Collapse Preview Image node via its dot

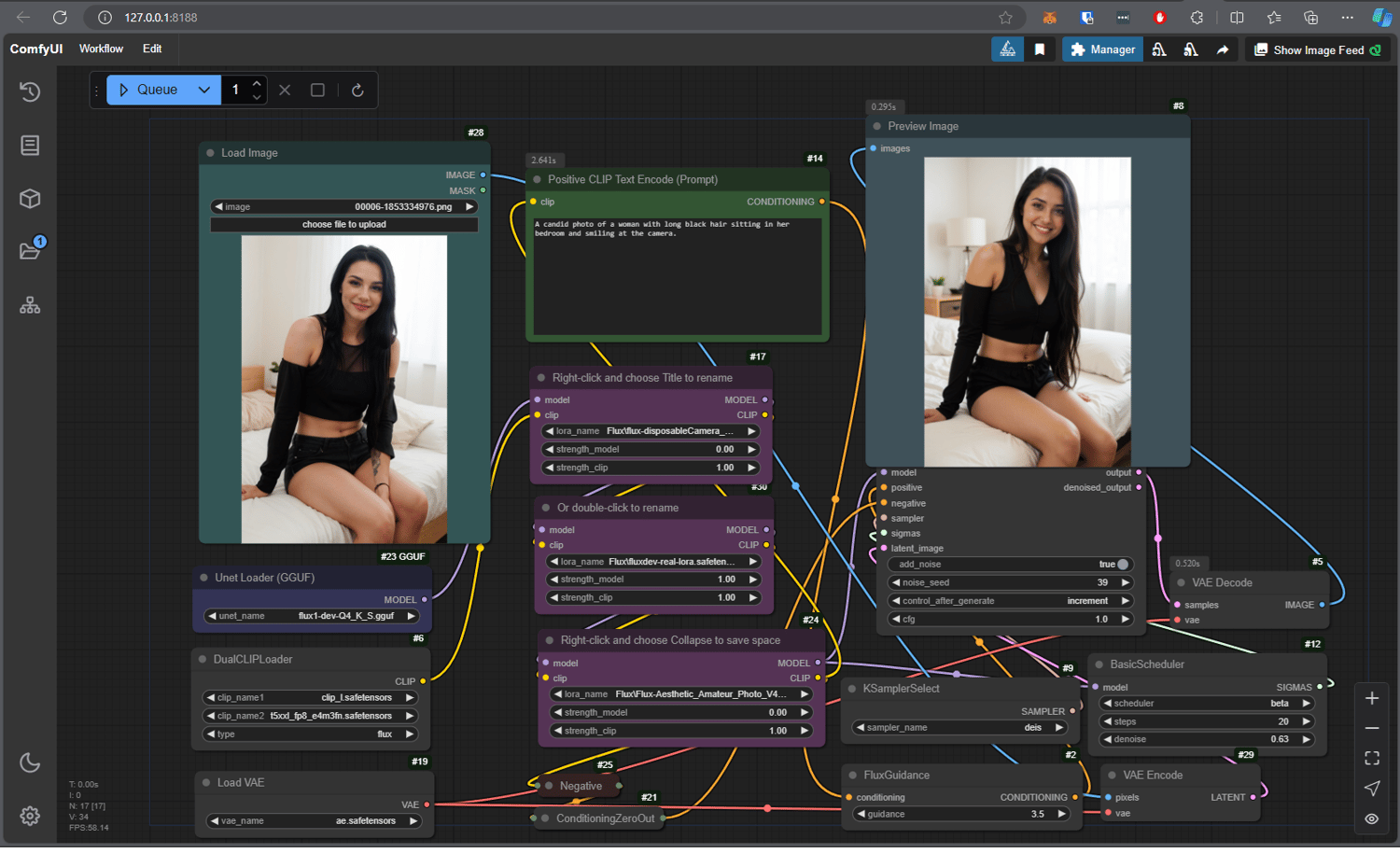click(x=876, y=126)
